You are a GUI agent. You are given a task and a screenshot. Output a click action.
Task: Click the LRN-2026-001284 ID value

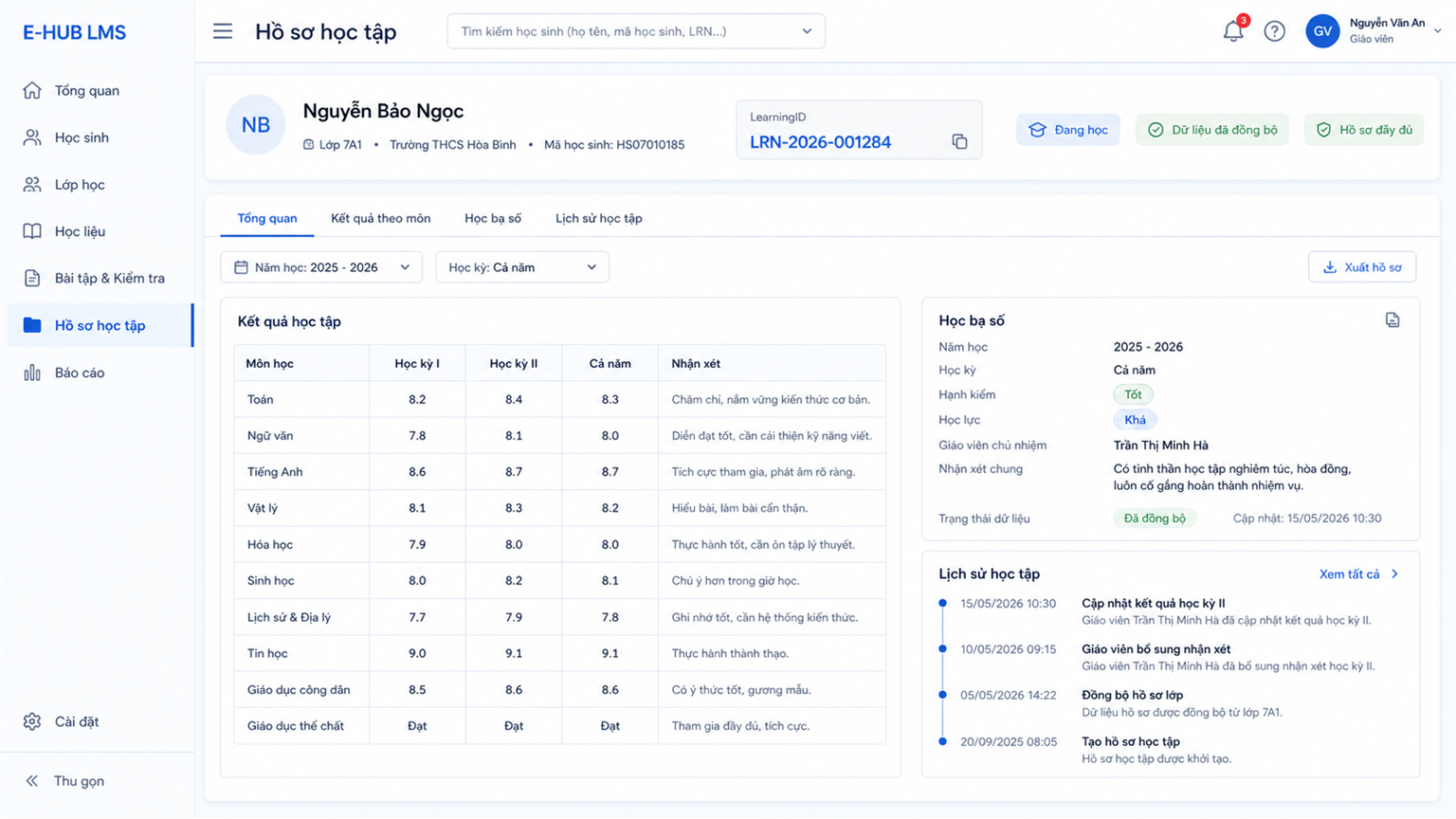click(x=820, y=142)
